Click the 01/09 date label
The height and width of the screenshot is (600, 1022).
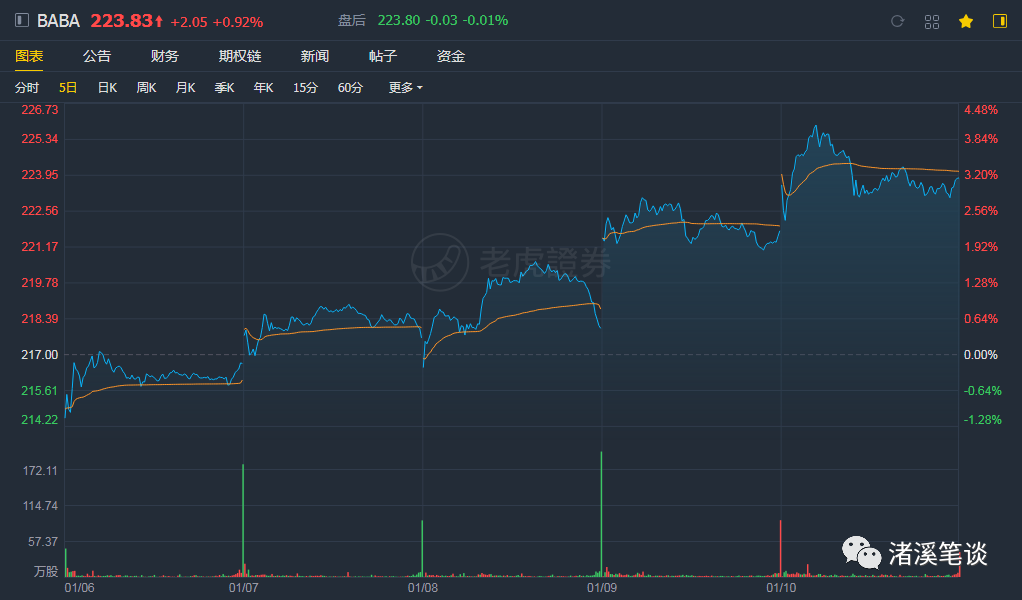[x=602, y=588]
